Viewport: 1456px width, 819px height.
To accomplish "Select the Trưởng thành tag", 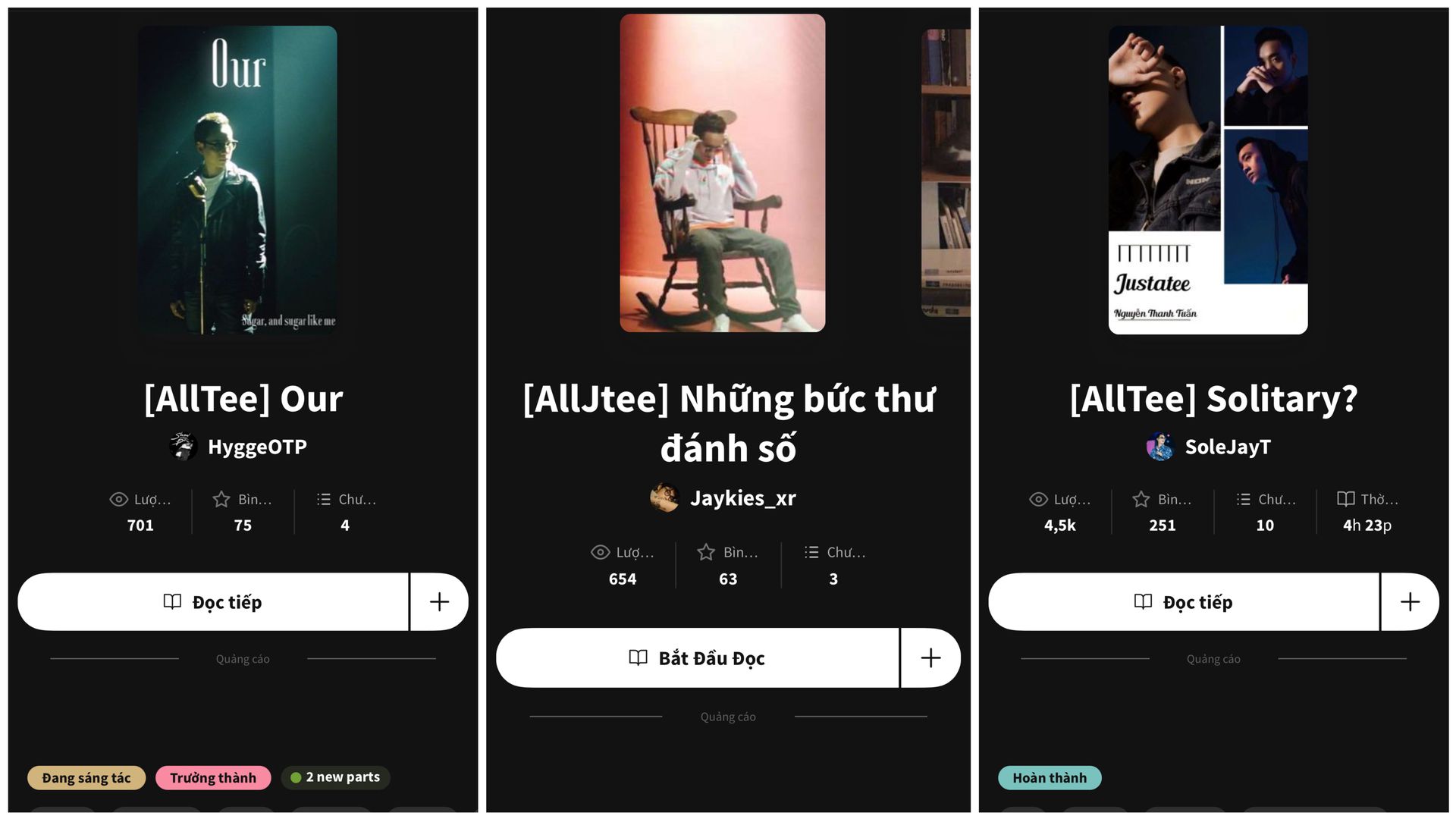I will (x=213, y=778).
